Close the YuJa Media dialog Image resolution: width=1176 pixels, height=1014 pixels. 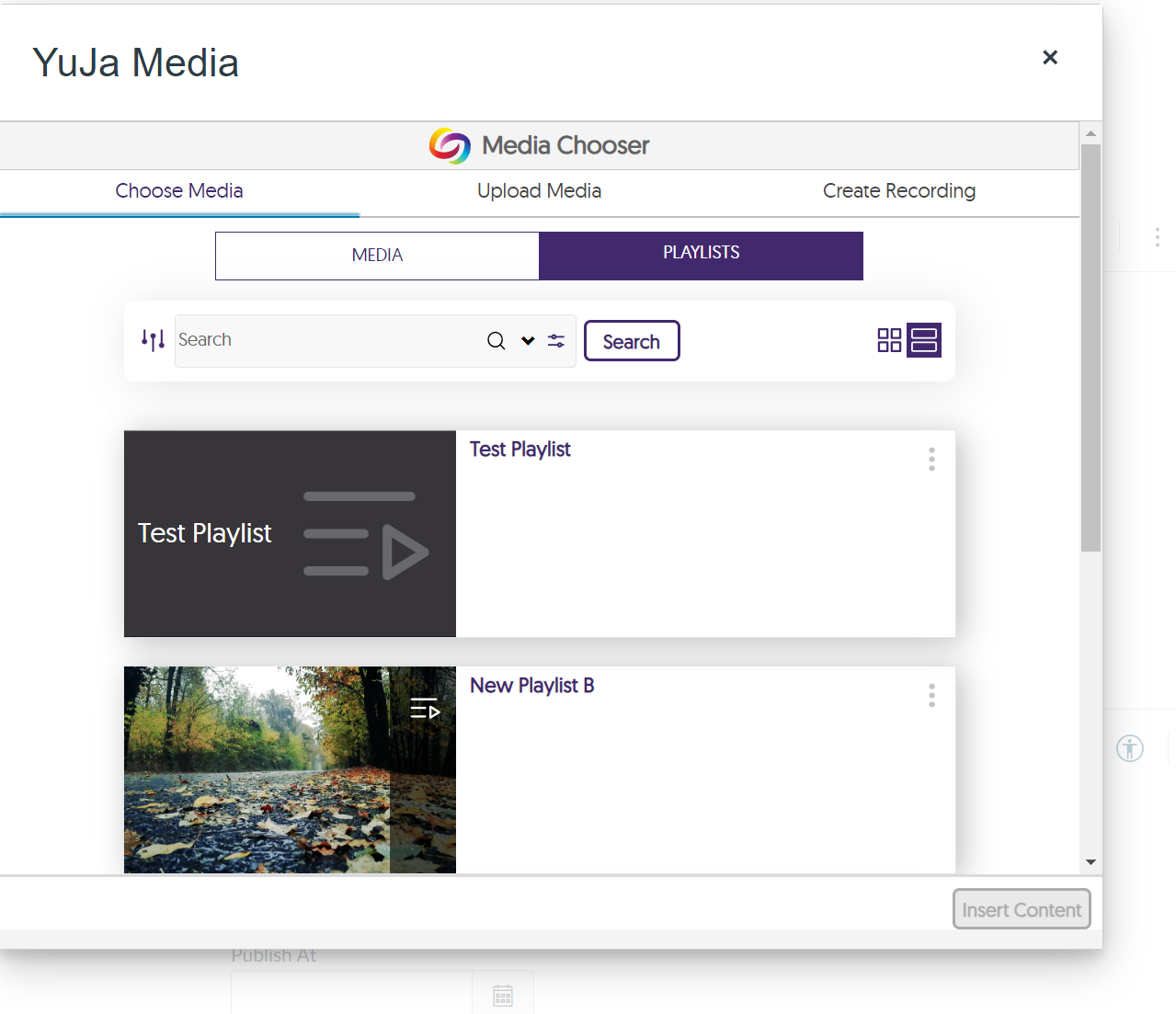click(1050, 58)
